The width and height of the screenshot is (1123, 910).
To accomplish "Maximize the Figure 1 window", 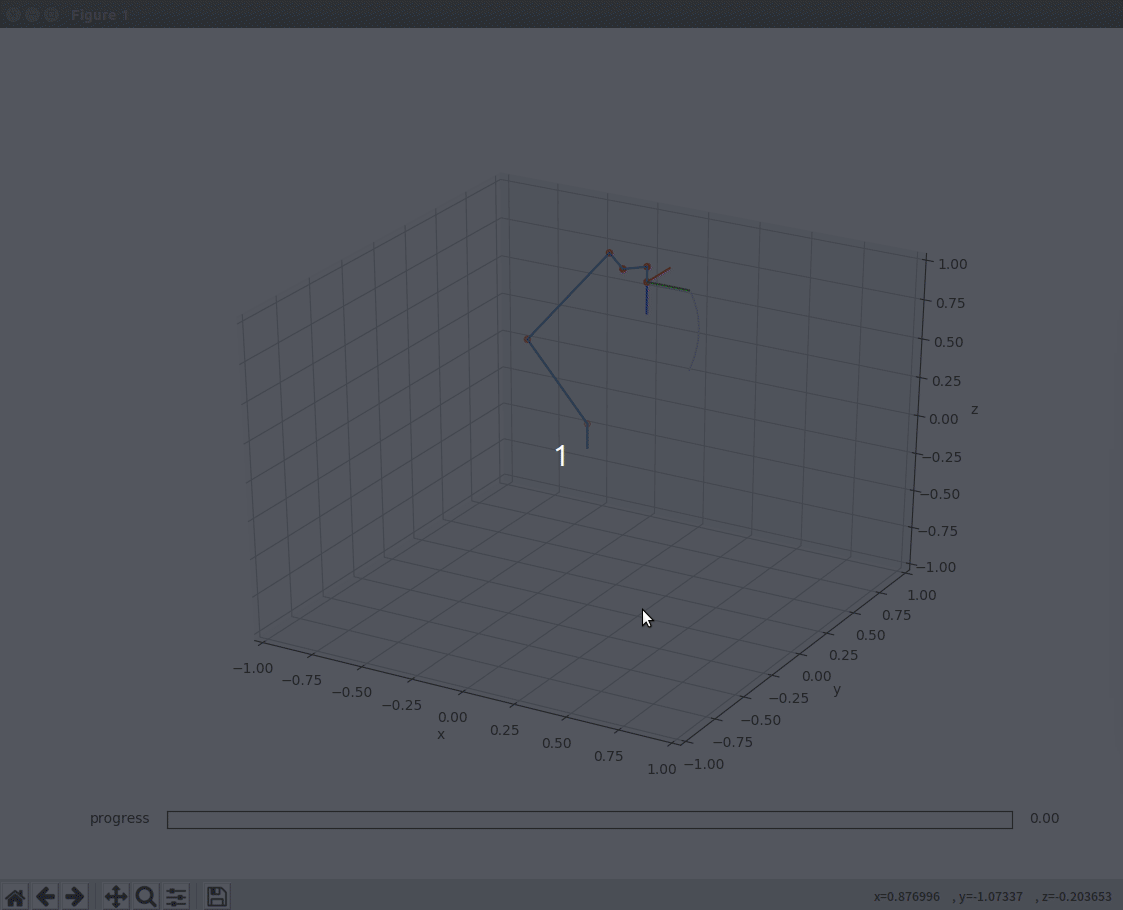I will tap(52, 14).
